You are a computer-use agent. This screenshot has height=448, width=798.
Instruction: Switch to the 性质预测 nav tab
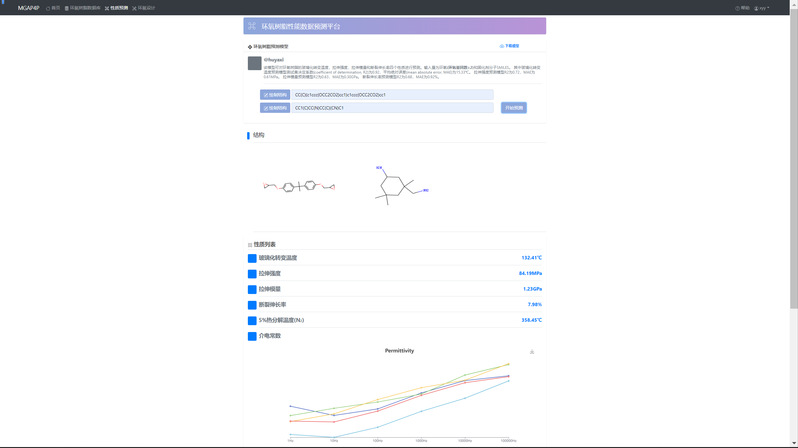(117, 8)
